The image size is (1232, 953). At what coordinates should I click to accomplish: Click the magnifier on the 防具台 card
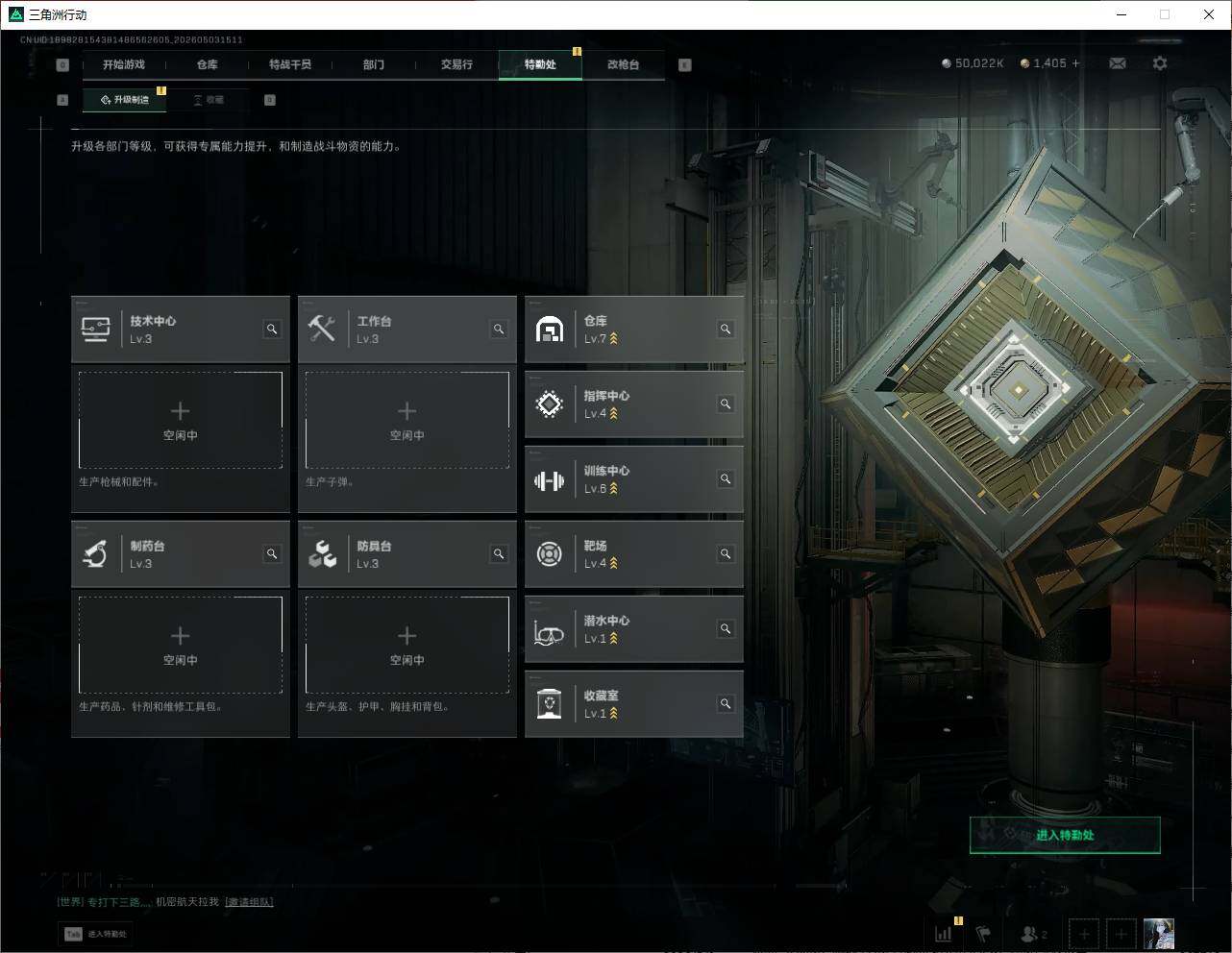pos(499,554)
